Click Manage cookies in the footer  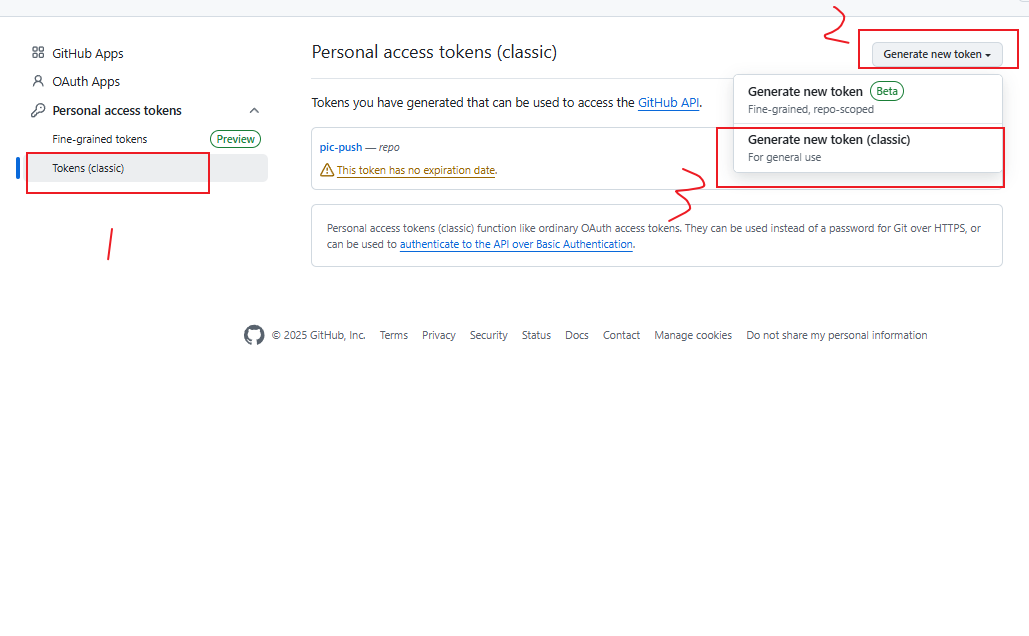point(693,335)
